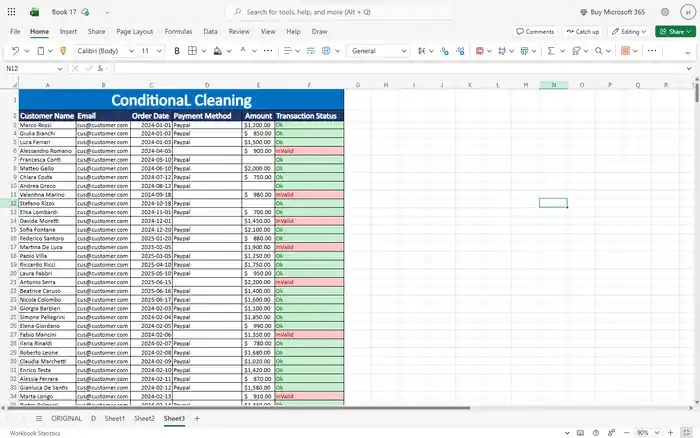Click the orange add-ins grid icon
This screenshot has height=438, width=700.
coord(625,51)
